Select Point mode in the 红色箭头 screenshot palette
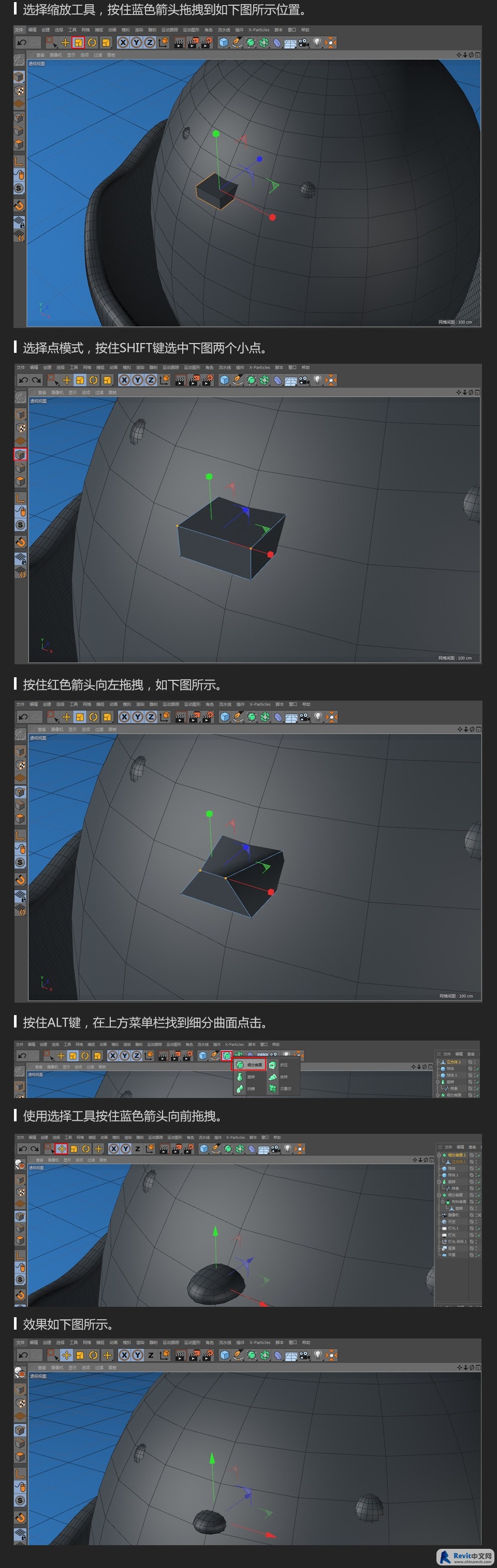The width and height of the screenshot is (497, 1568). point(20,792)
